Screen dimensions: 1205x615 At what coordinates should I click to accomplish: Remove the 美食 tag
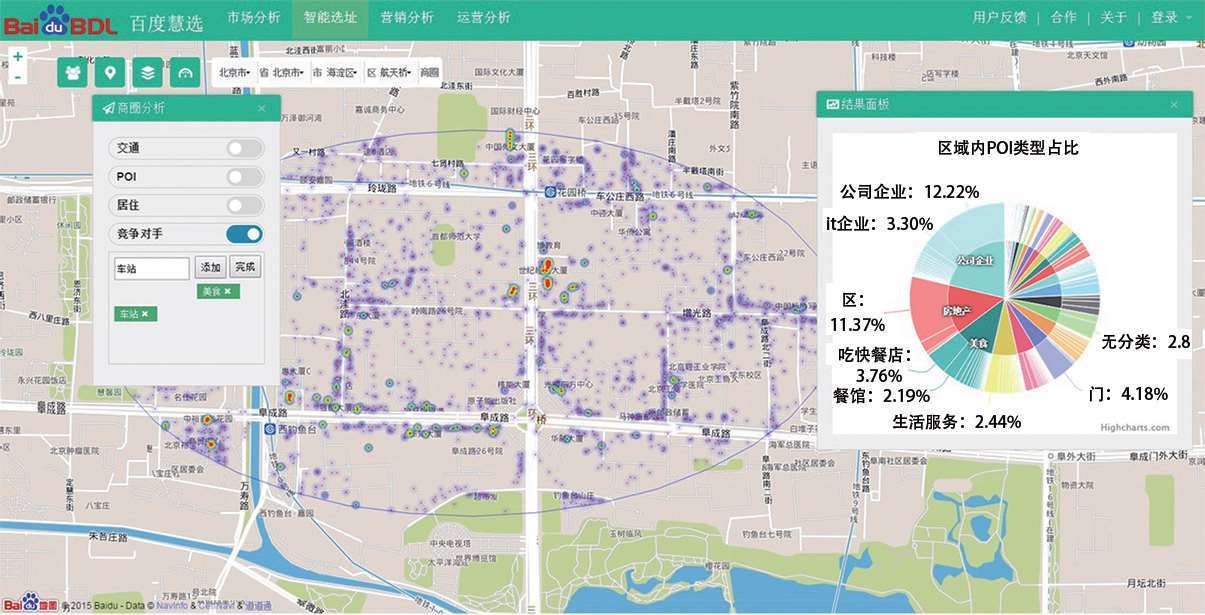pyautogui.click(x=227, y=291)
